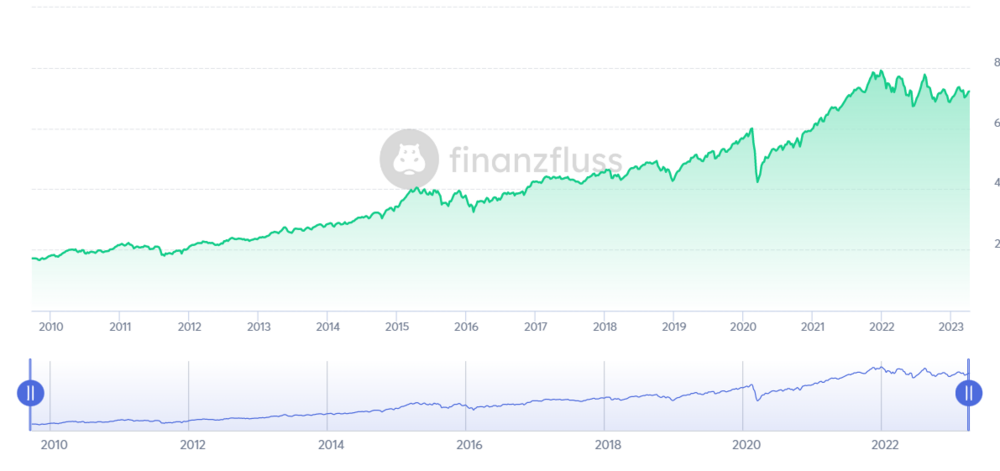Click the 2012 label on main chart axis
Screen dimensions: 1000x471
pyautogui.click(x=189, y=326)
